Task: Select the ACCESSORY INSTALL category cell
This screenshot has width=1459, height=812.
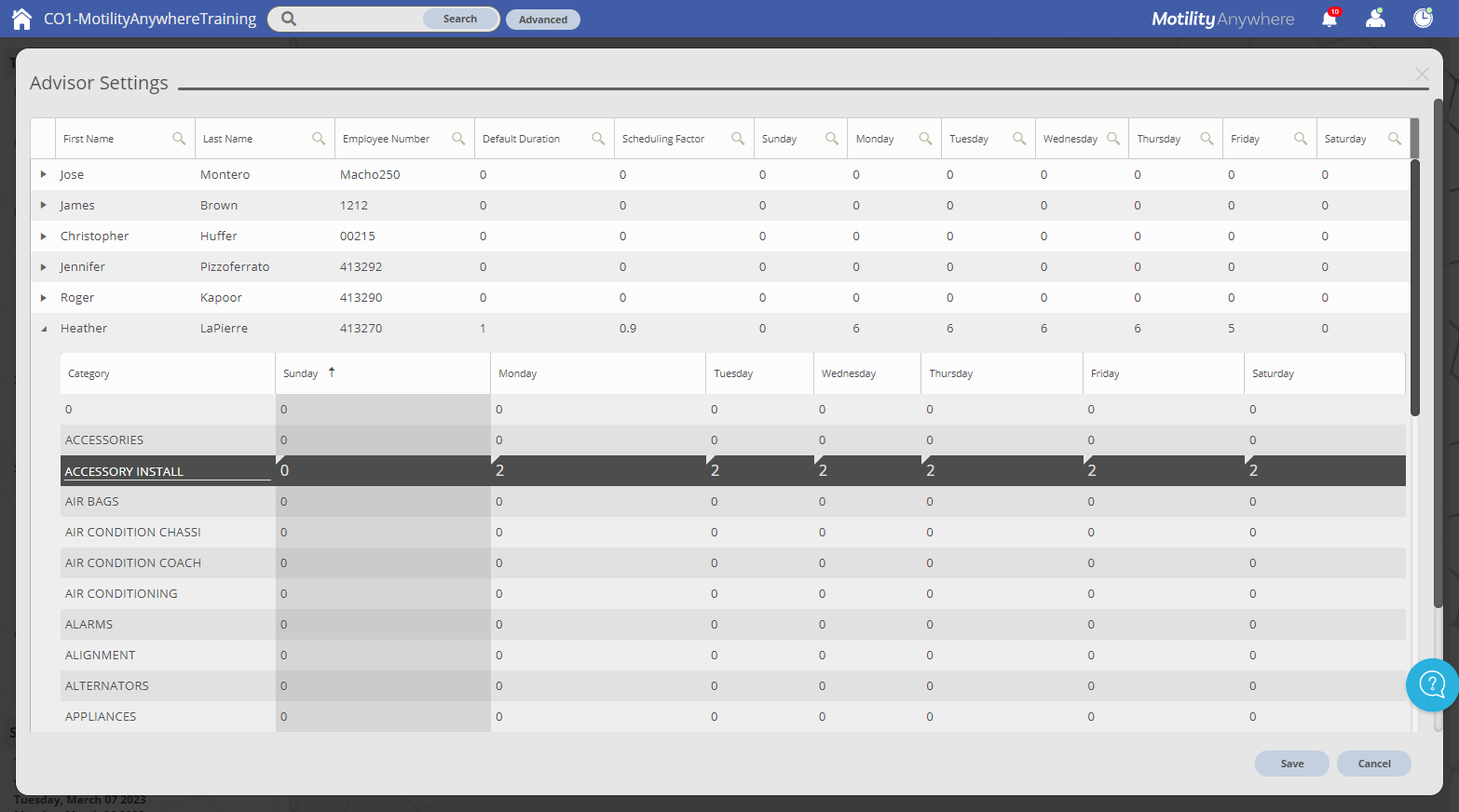Action: tap(168, 471)
